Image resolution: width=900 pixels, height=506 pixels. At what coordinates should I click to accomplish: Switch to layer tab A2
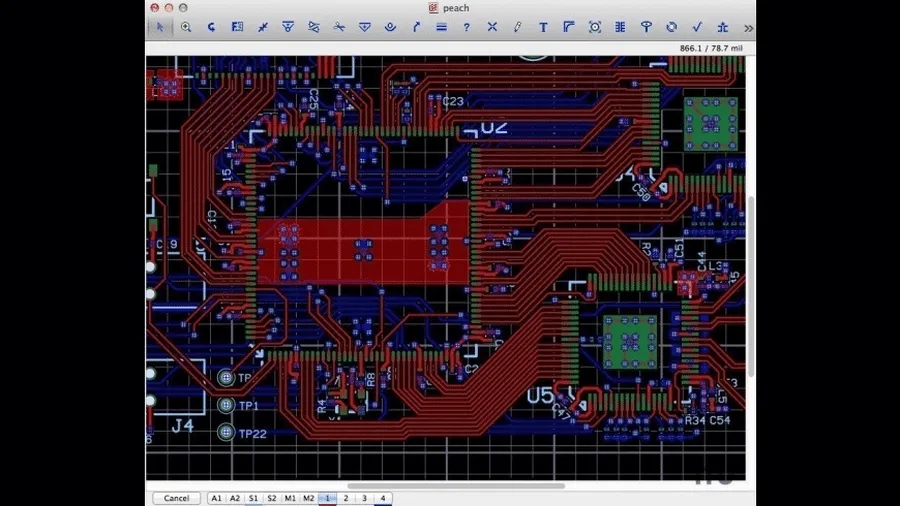235,498
